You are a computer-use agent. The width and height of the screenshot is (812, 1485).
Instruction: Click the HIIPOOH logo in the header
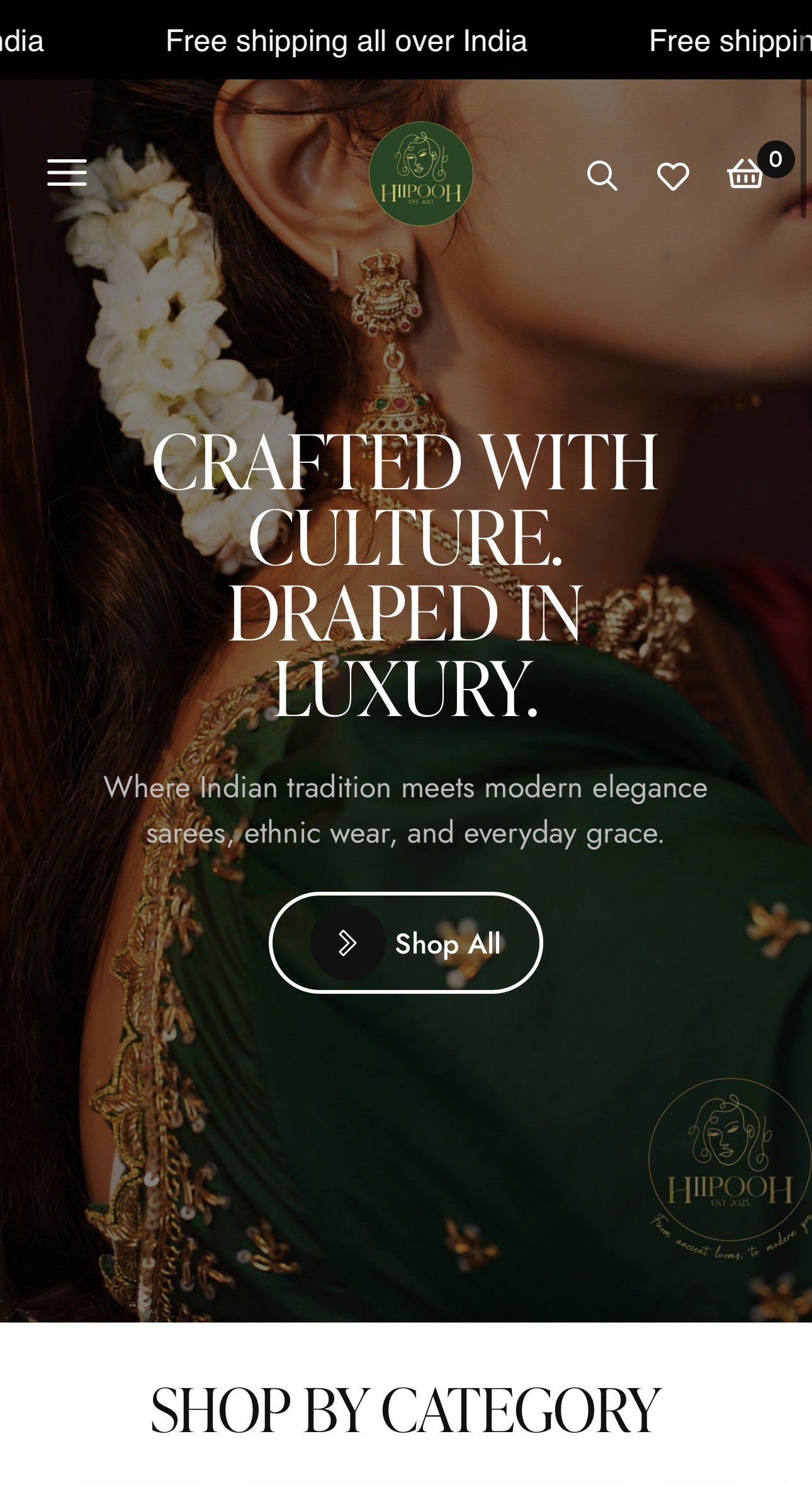(x=420, y=174)
